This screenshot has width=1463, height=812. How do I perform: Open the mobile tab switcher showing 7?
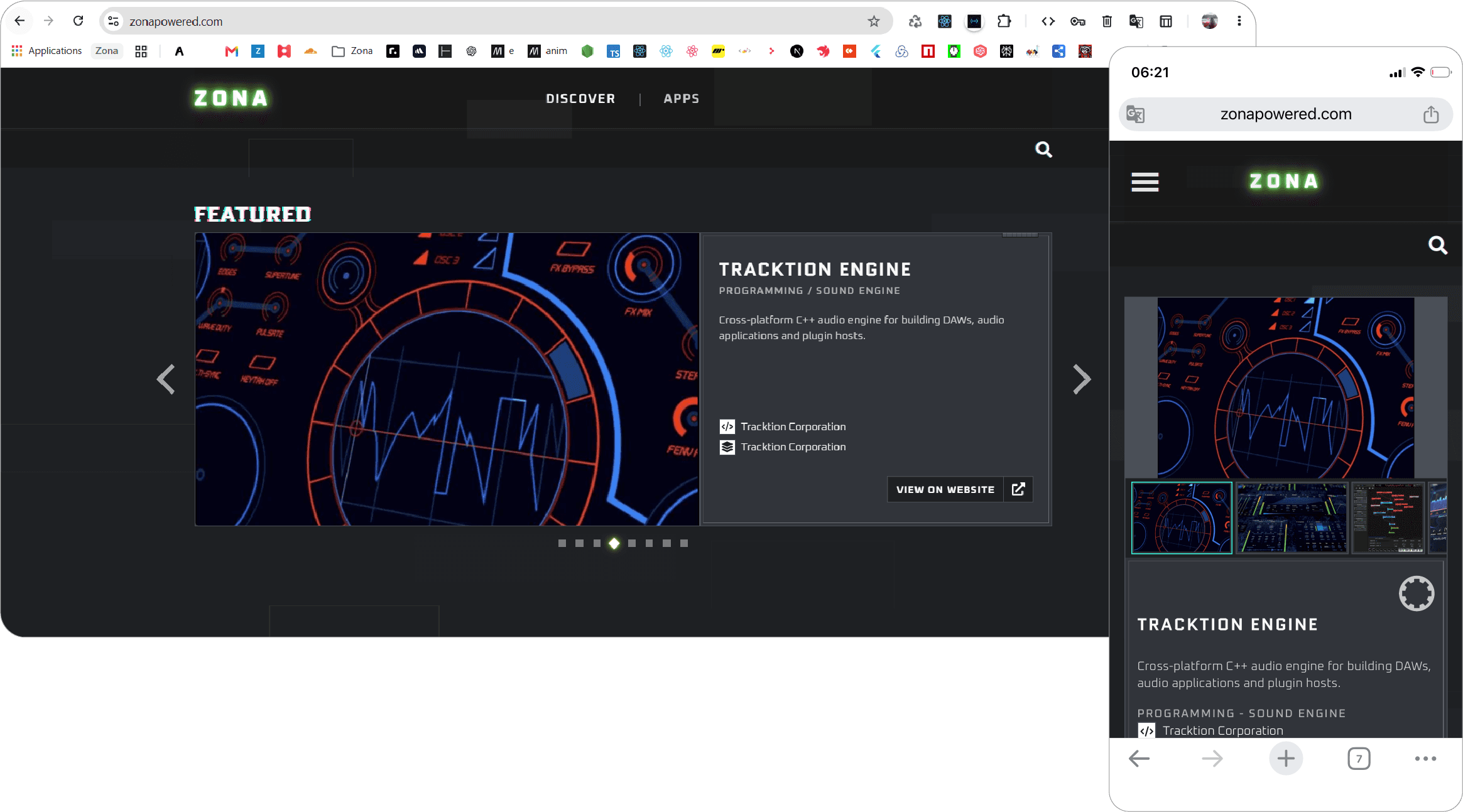point(1359,759)
